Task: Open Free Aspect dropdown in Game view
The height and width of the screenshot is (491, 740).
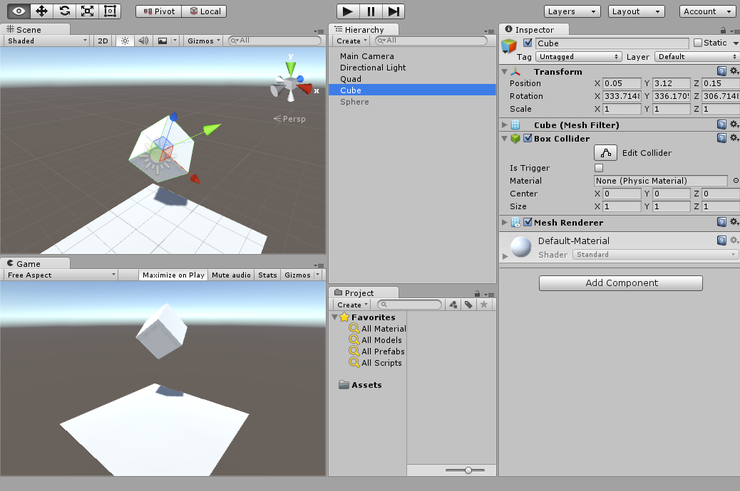Action: [60, 275]
